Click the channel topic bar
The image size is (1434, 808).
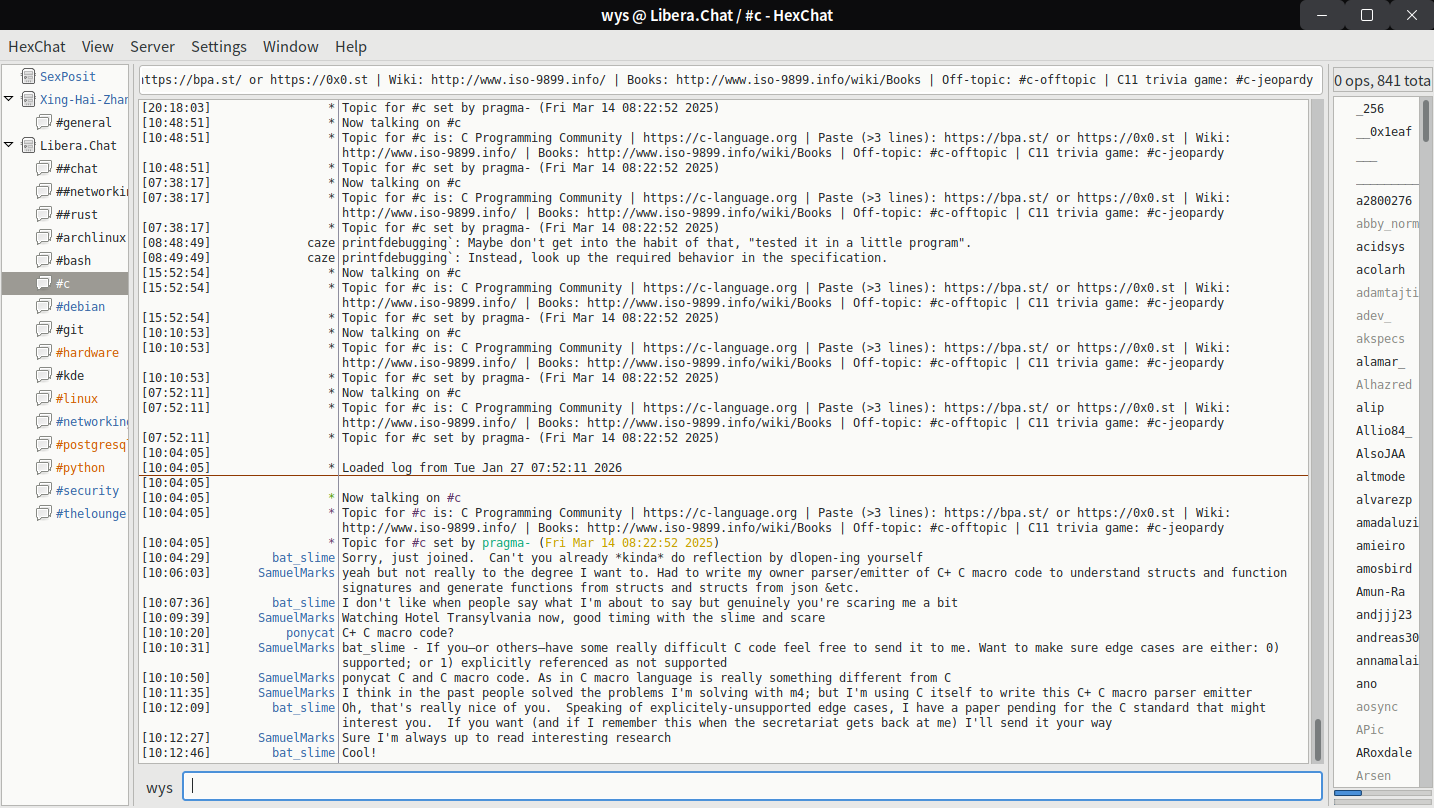[x=730, y=80]
